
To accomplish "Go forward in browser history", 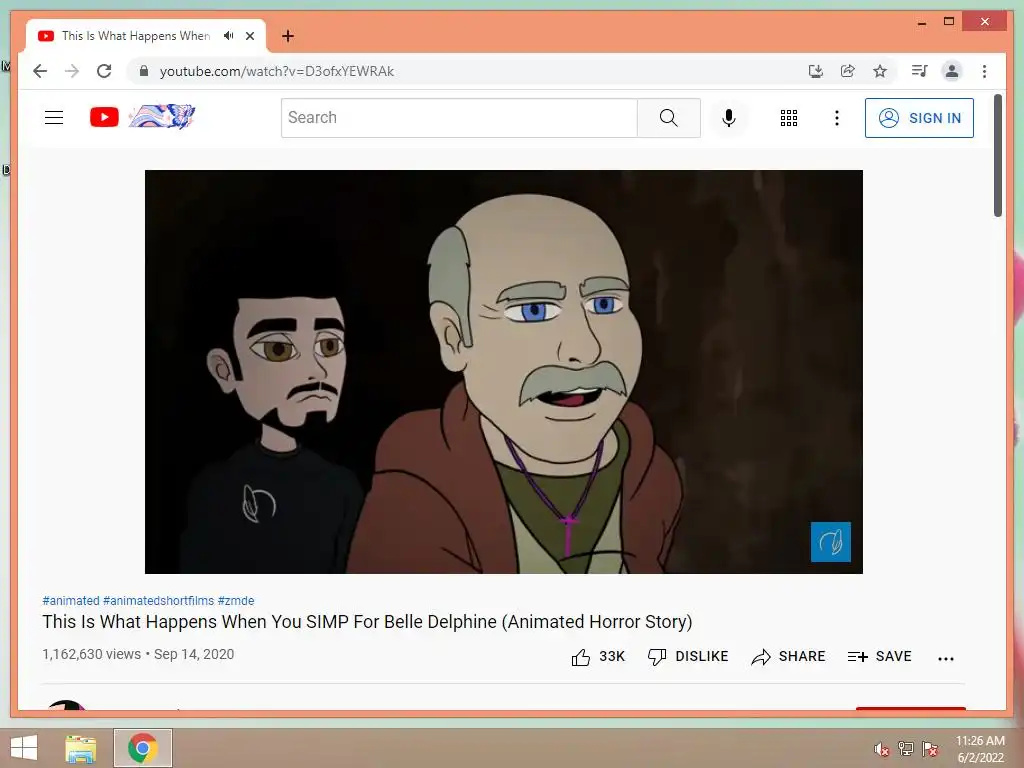I will click(72, 71).
